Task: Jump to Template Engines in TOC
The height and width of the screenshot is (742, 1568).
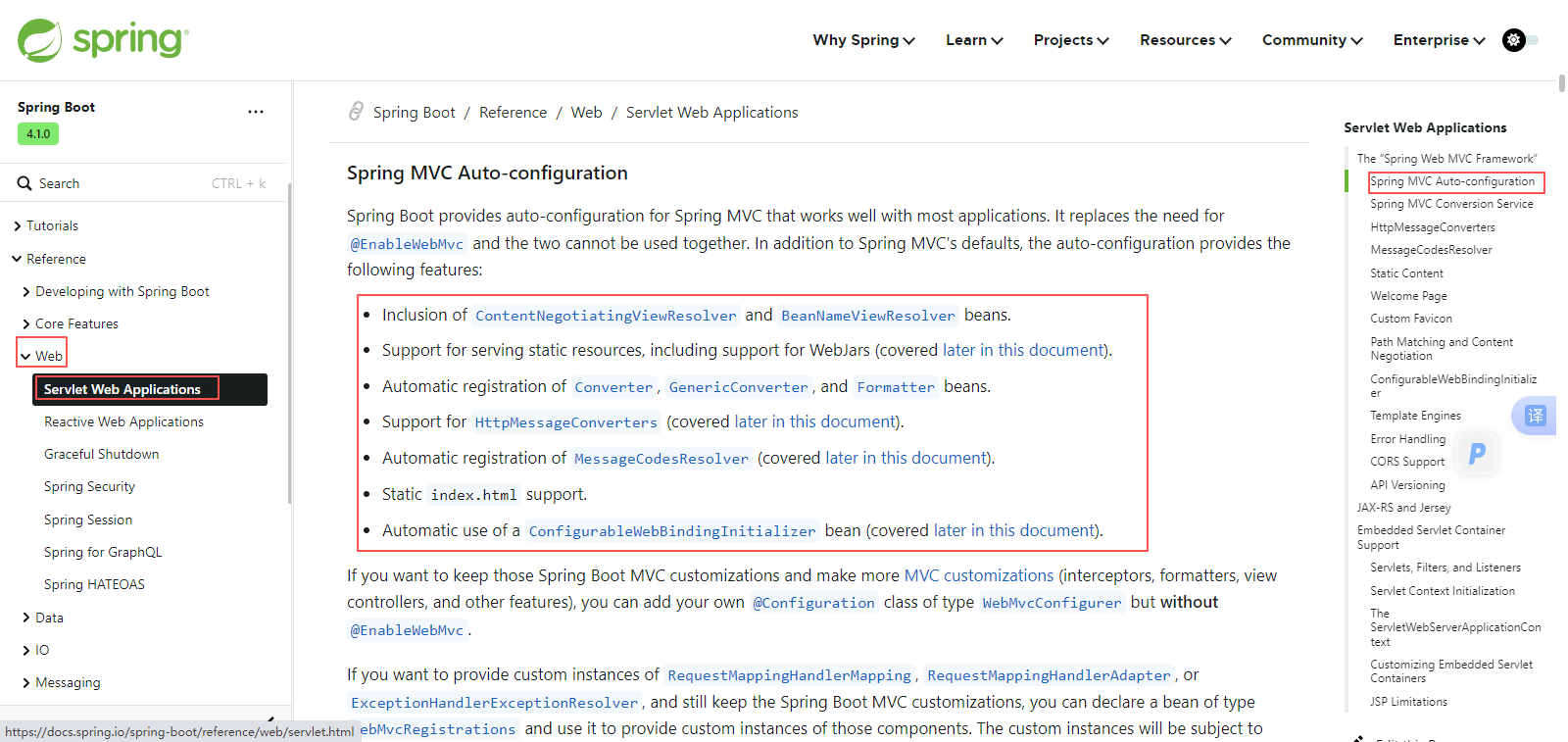Action: pyautogui.click(x=1415, y=416)
